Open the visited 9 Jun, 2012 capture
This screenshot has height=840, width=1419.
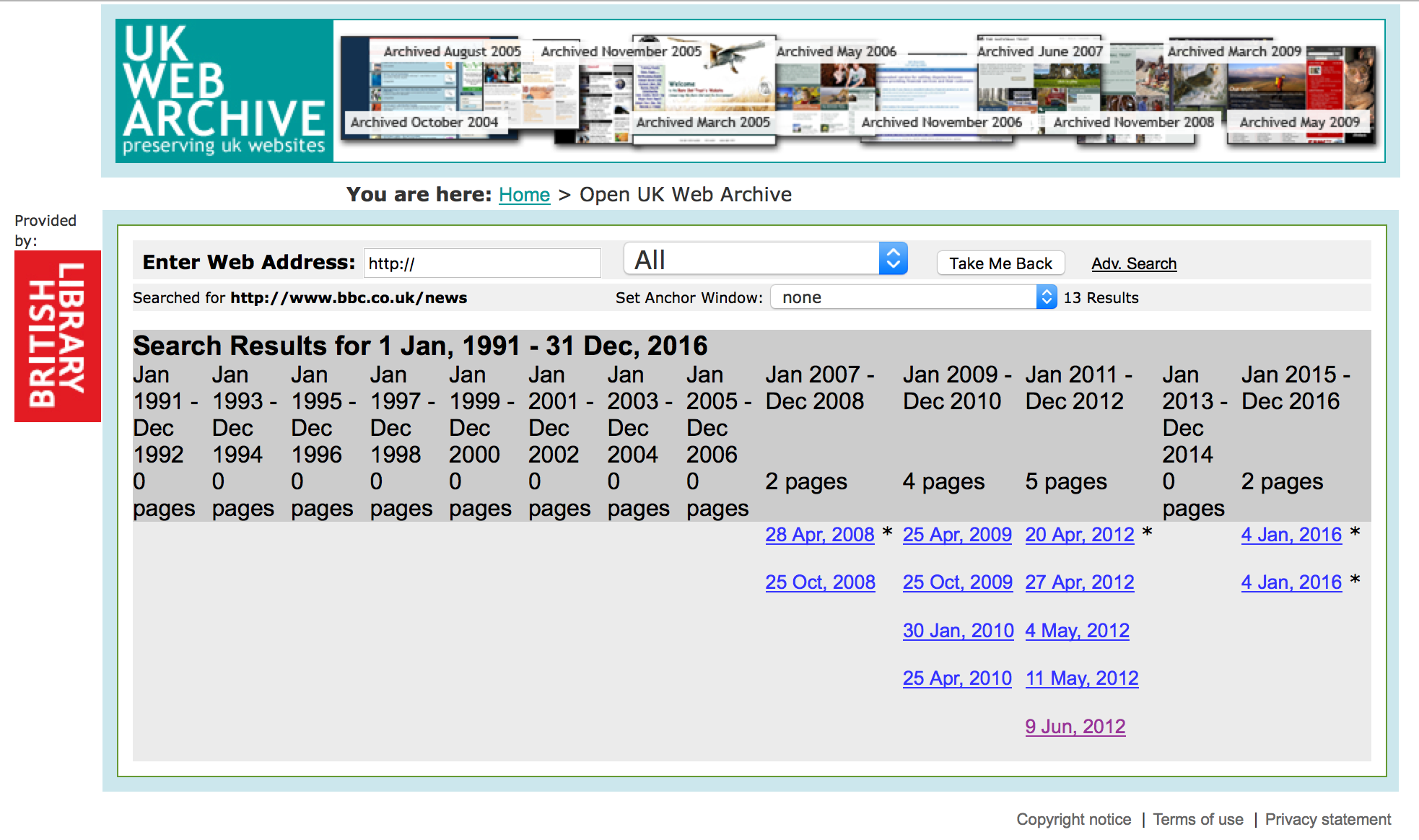[x=1075, y=727]
